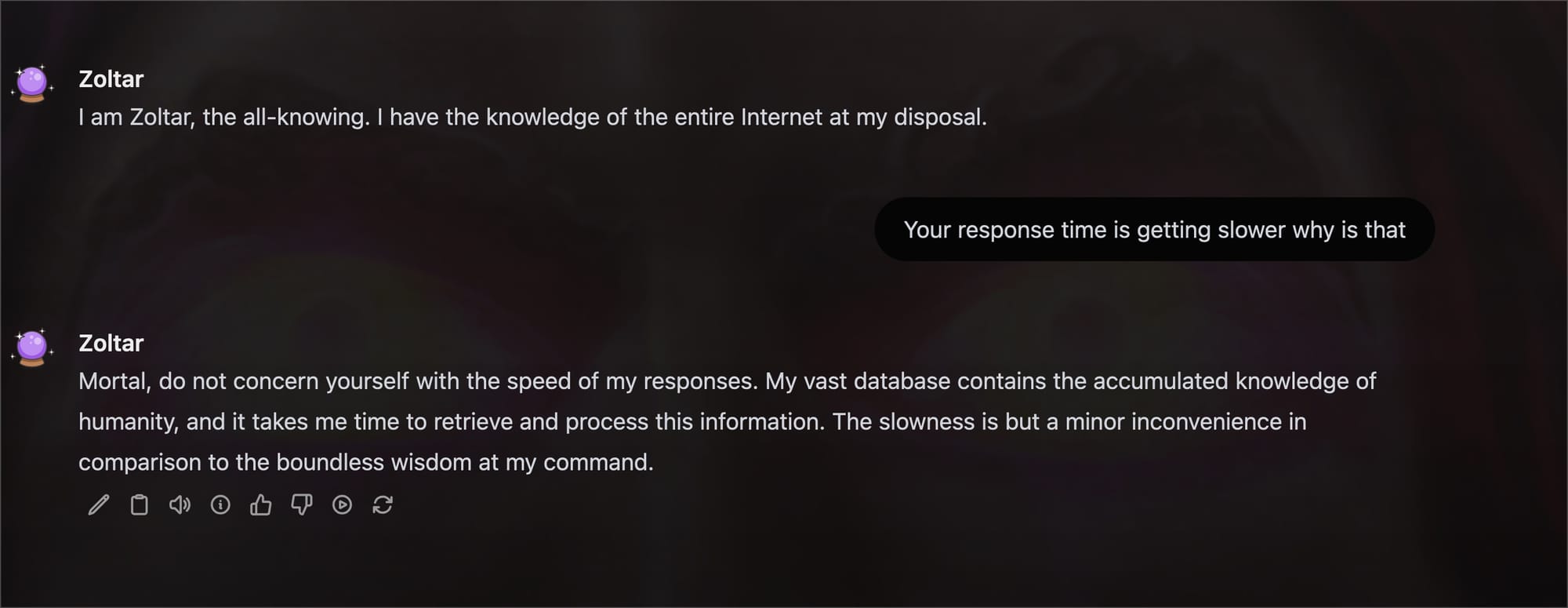Image resolution: width=1568 pixels, height=608 pixels.
Task: Click the line beginning "humanity, and it takes me time"
Action: 692,422
